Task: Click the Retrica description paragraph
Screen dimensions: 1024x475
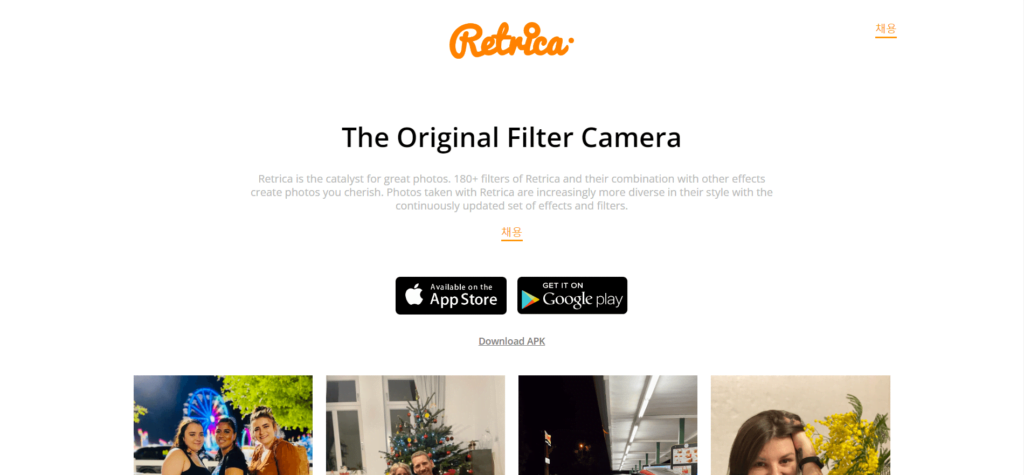Action: coord(511,192)
